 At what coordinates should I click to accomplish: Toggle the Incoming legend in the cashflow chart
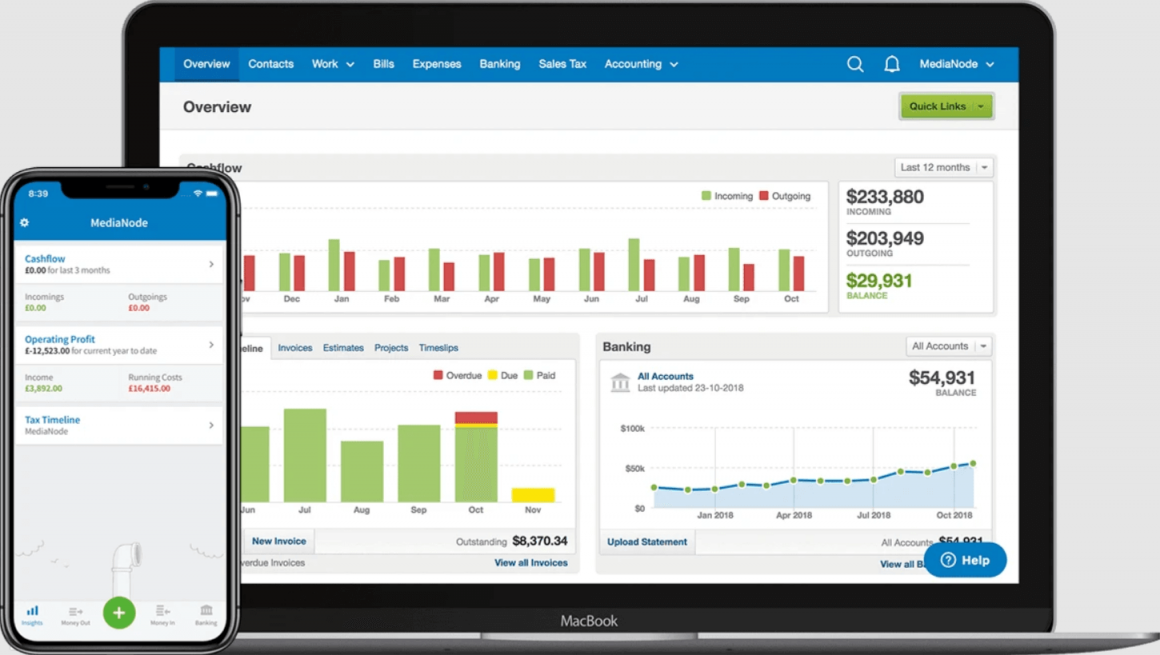(x=726, y=195)
